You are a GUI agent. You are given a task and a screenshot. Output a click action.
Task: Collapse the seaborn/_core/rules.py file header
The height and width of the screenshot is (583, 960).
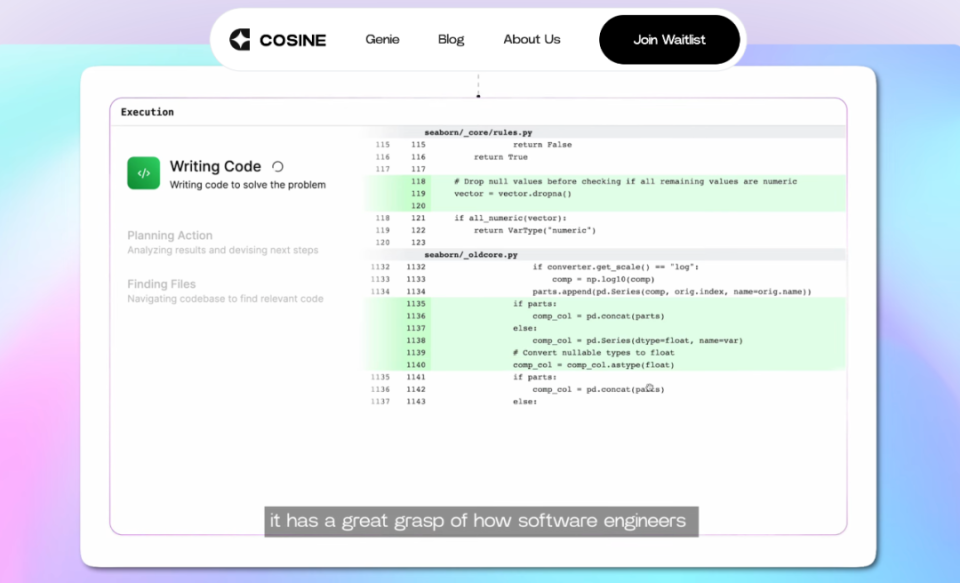coord(477,132)
